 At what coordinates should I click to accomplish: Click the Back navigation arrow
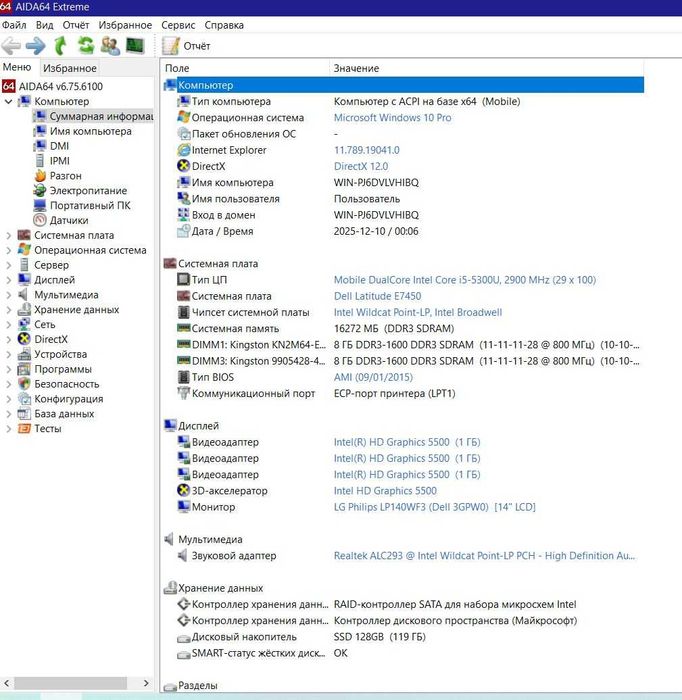click(x=11, y=46)
